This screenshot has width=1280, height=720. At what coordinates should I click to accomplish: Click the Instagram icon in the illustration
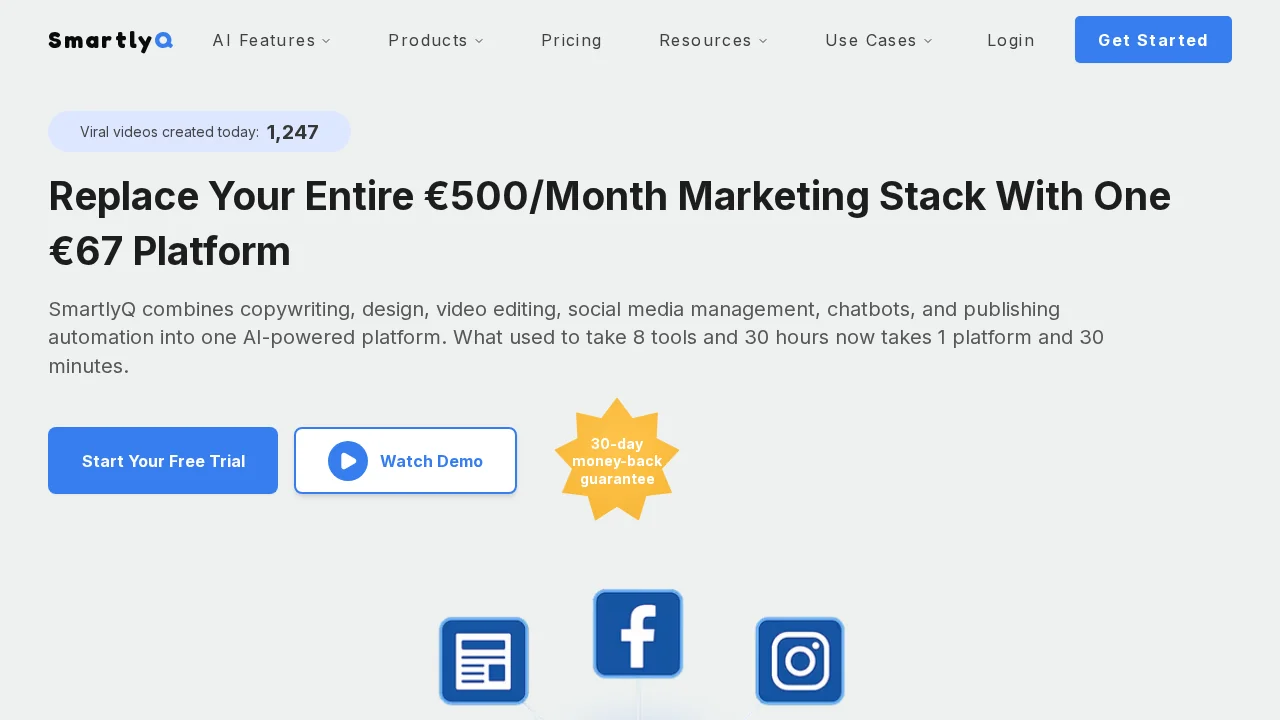(x=799, y=660)
